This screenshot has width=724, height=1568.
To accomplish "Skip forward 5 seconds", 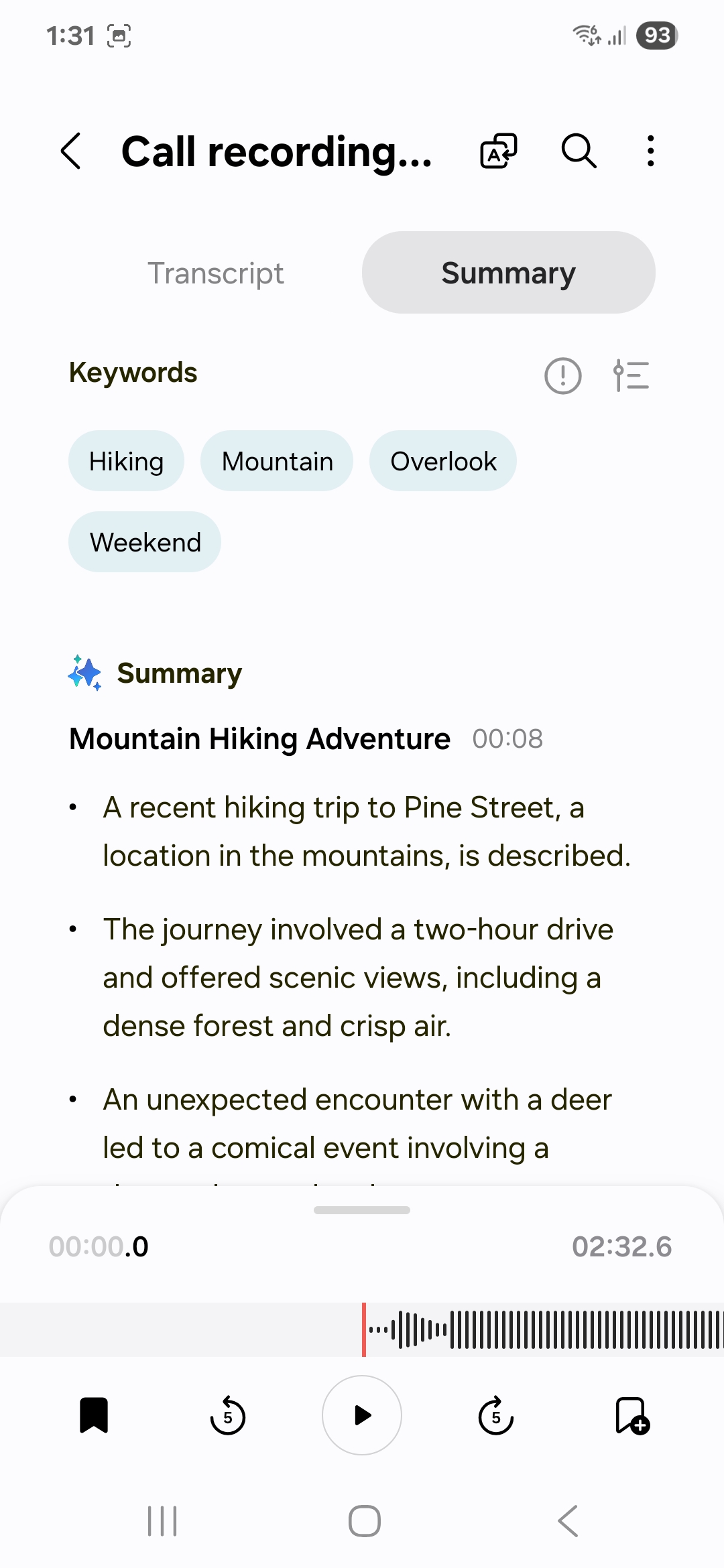I will pos(496,1415).
